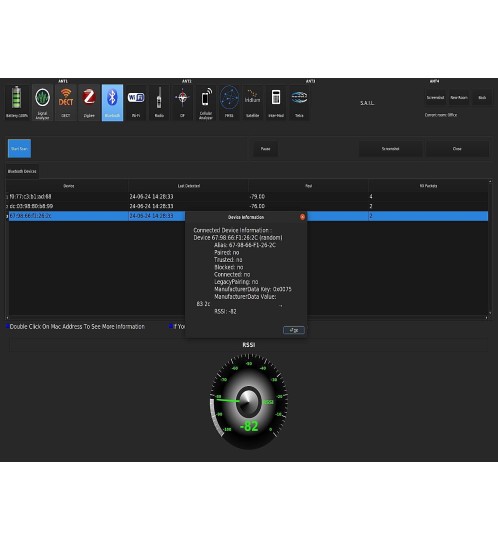Click the S.A.I.L. title label

pyautogui.click(x=367, y=103)
